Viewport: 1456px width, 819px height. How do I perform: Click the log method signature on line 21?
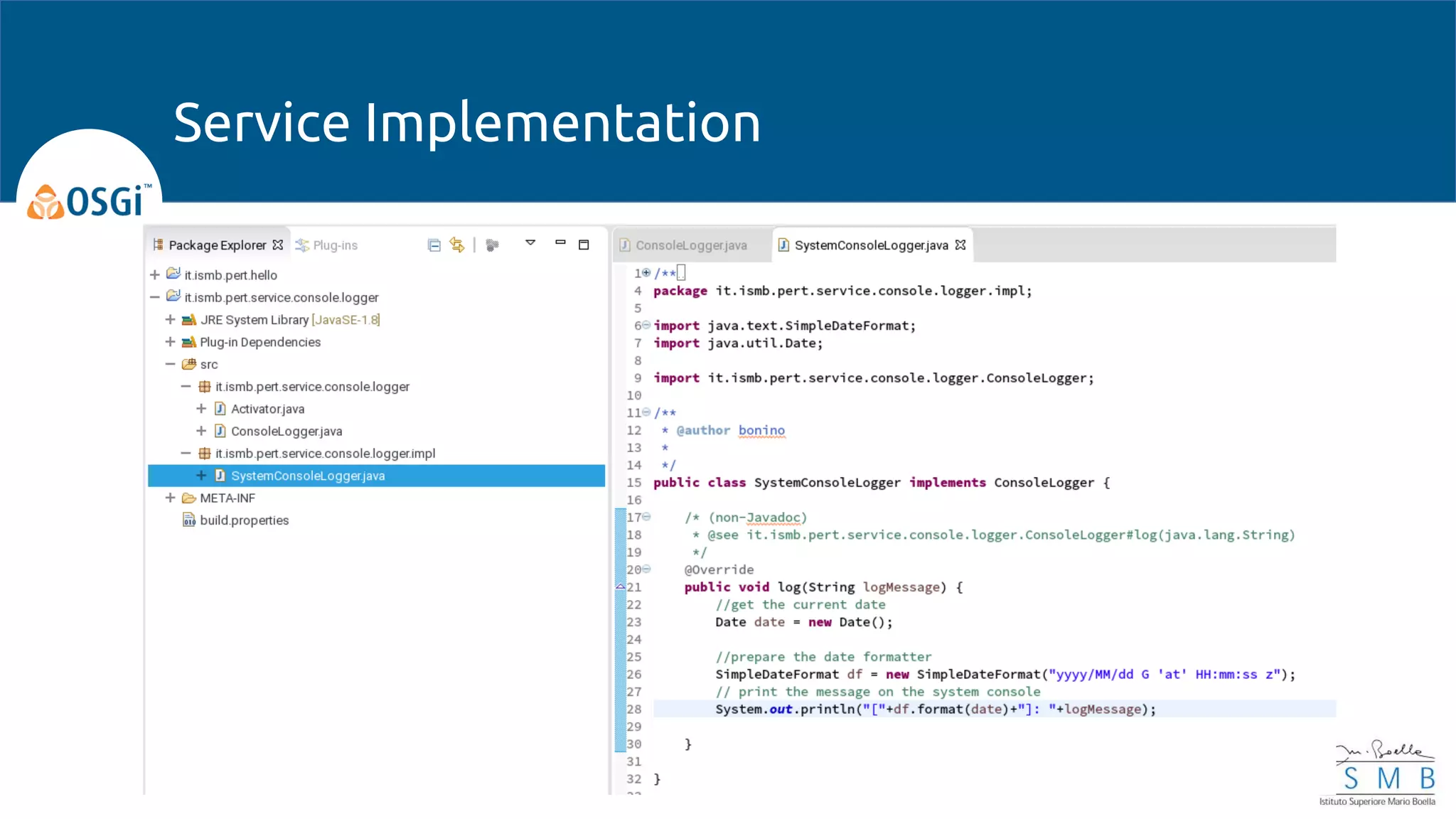[824, 587]
